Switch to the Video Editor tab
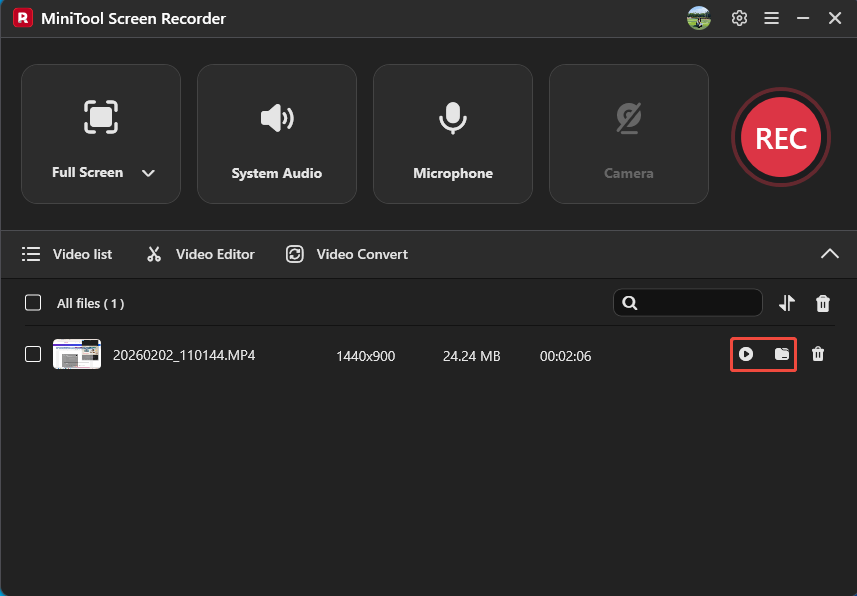The image size is (857, 596). tap(199, 254)
